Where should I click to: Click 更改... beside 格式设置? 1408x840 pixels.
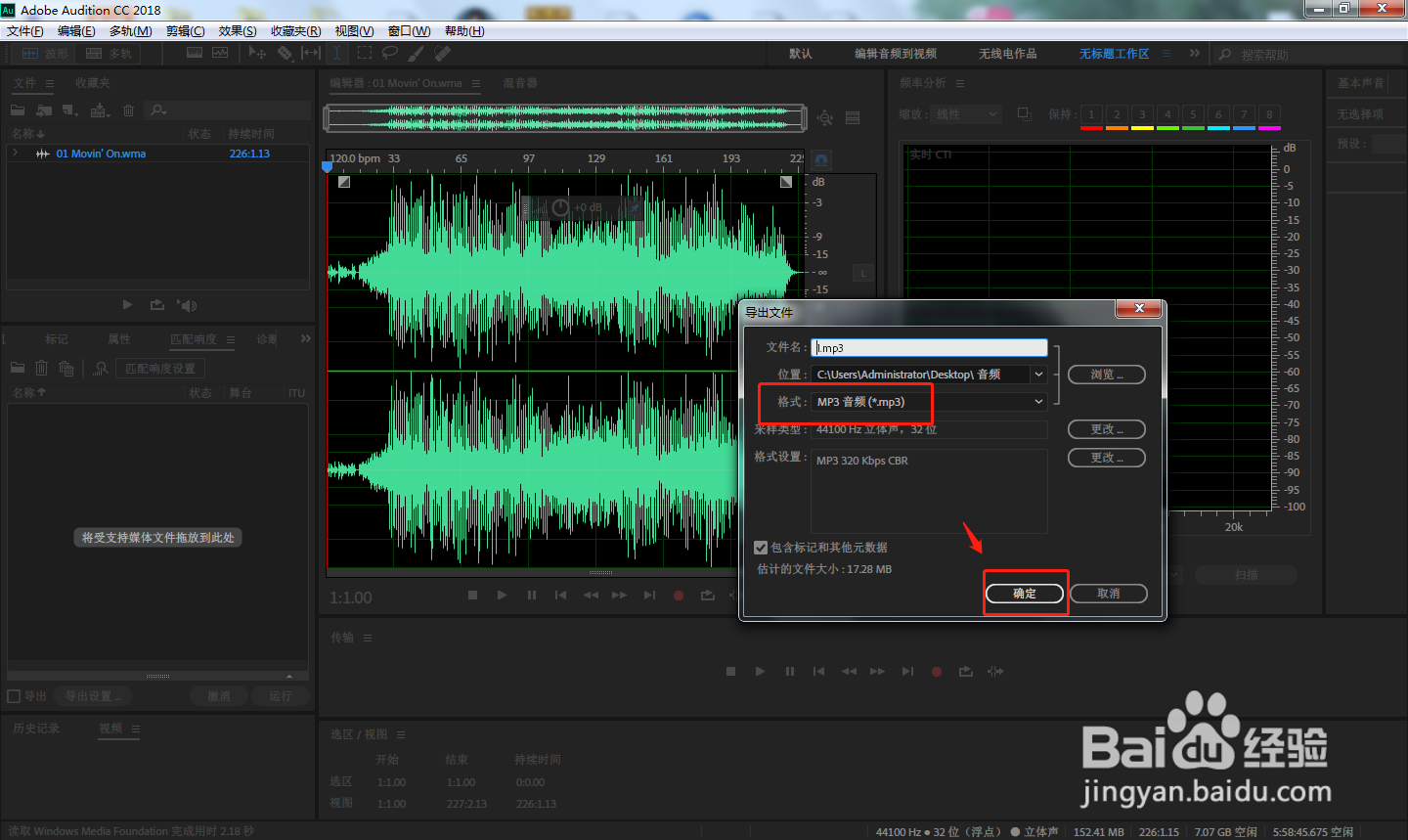point(1106,458)
